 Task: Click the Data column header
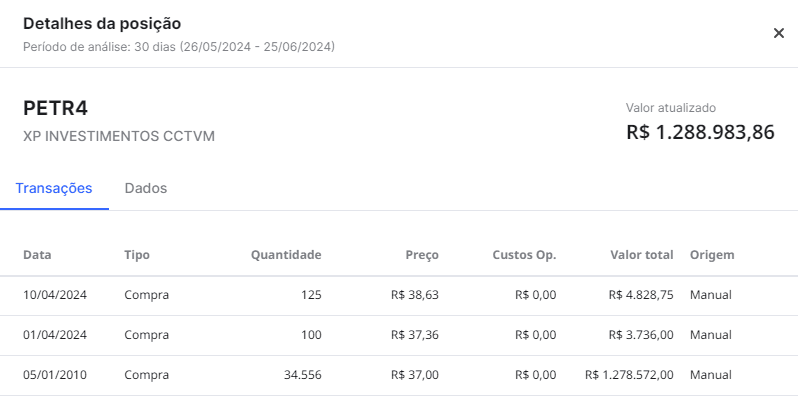point(37,254)
